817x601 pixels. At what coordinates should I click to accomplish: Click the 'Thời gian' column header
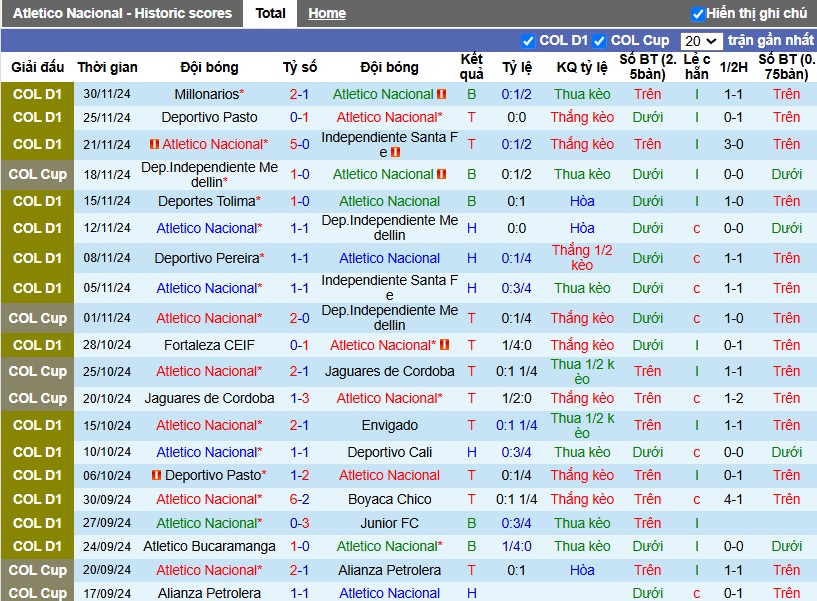tap(107, 67)
